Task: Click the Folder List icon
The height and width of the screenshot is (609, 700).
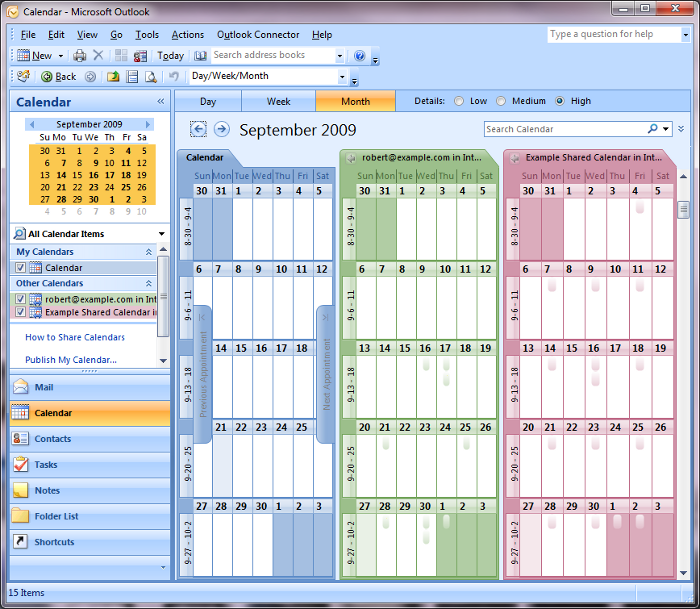Action: tap(20, 515)
